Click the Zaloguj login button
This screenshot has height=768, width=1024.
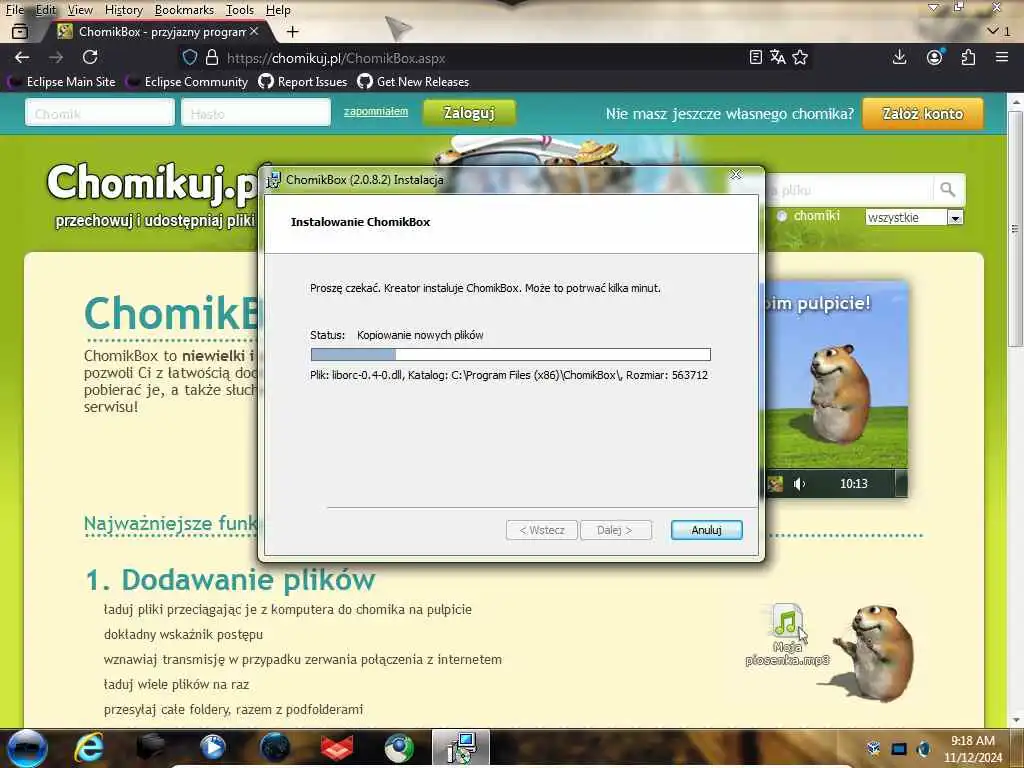click(x=470, y=113)
